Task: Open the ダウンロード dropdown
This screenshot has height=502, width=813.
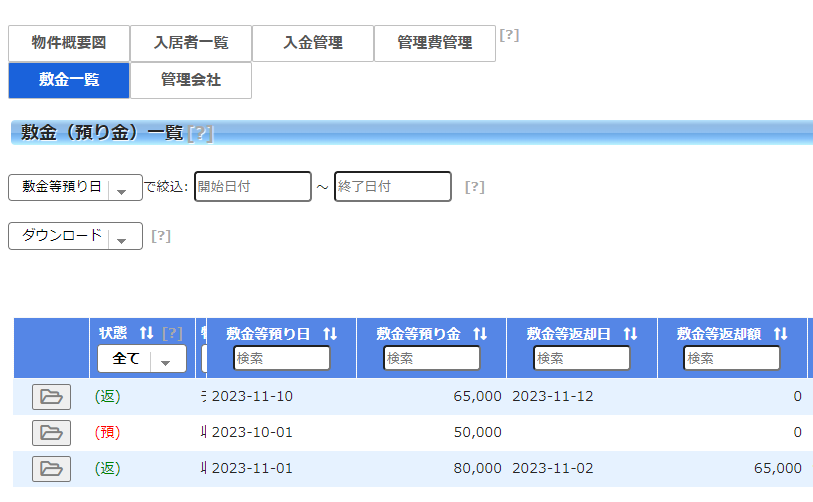Action: 75,236
